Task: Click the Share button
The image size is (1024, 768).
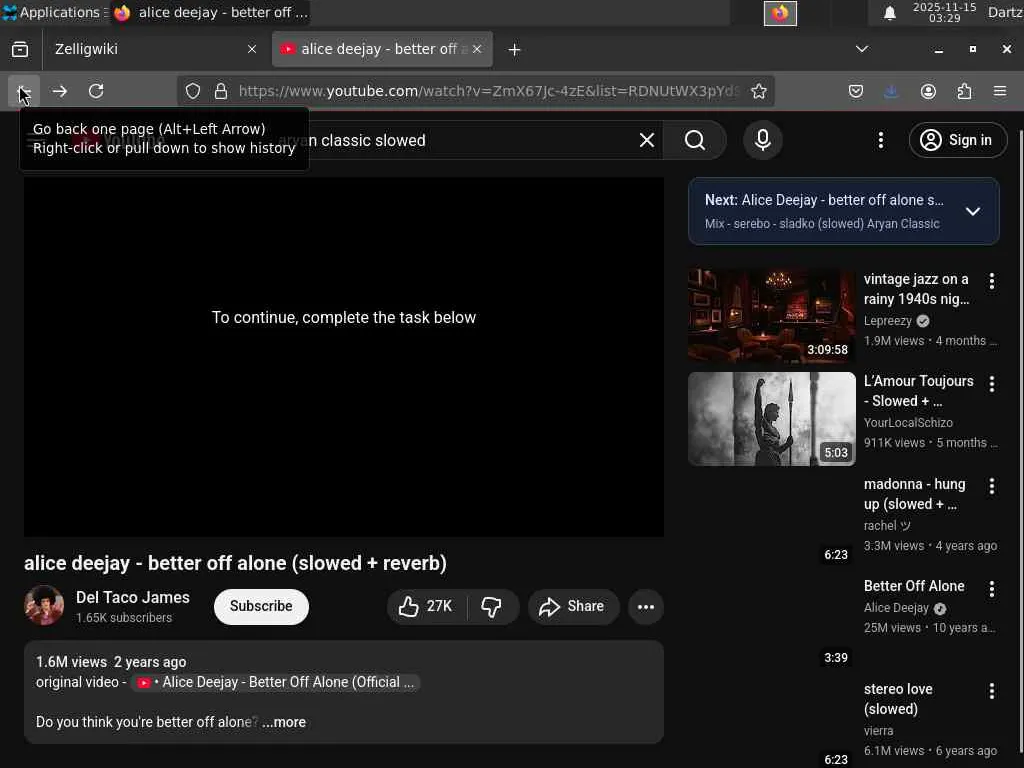Action: [572, 607]
